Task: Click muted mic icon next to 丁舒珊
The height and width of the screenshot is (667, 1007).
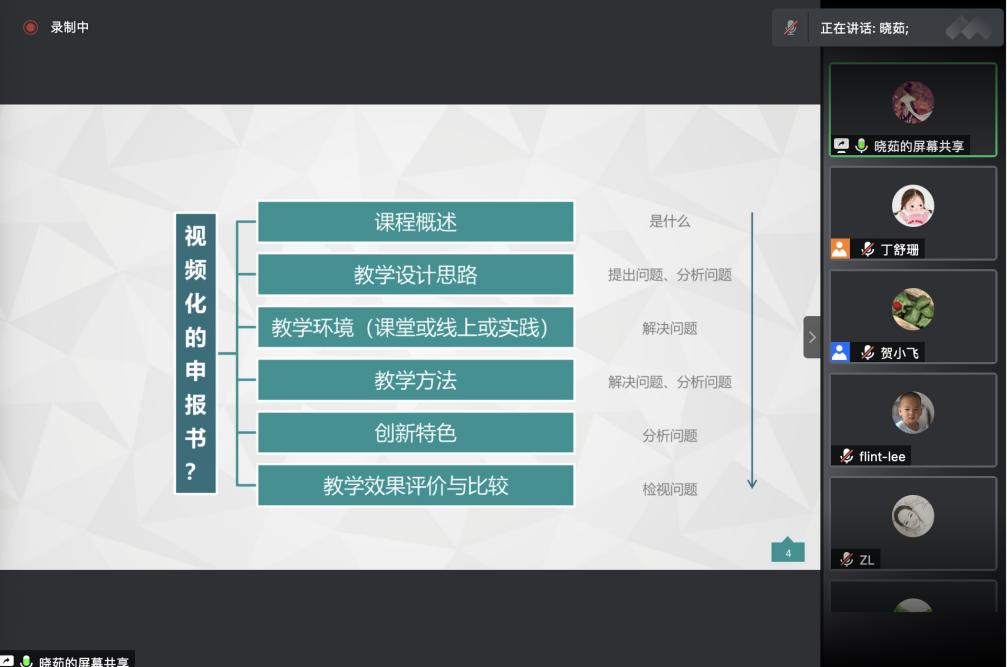Action: pyautogui.click(x=867, y=250)
